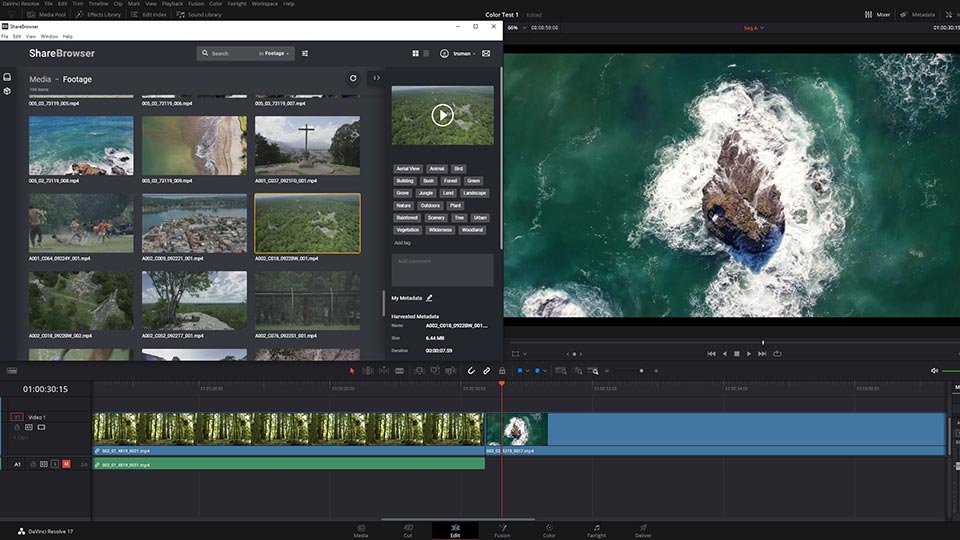
Task: Go to Media in the breadcrumb
Action: point(40,79)
